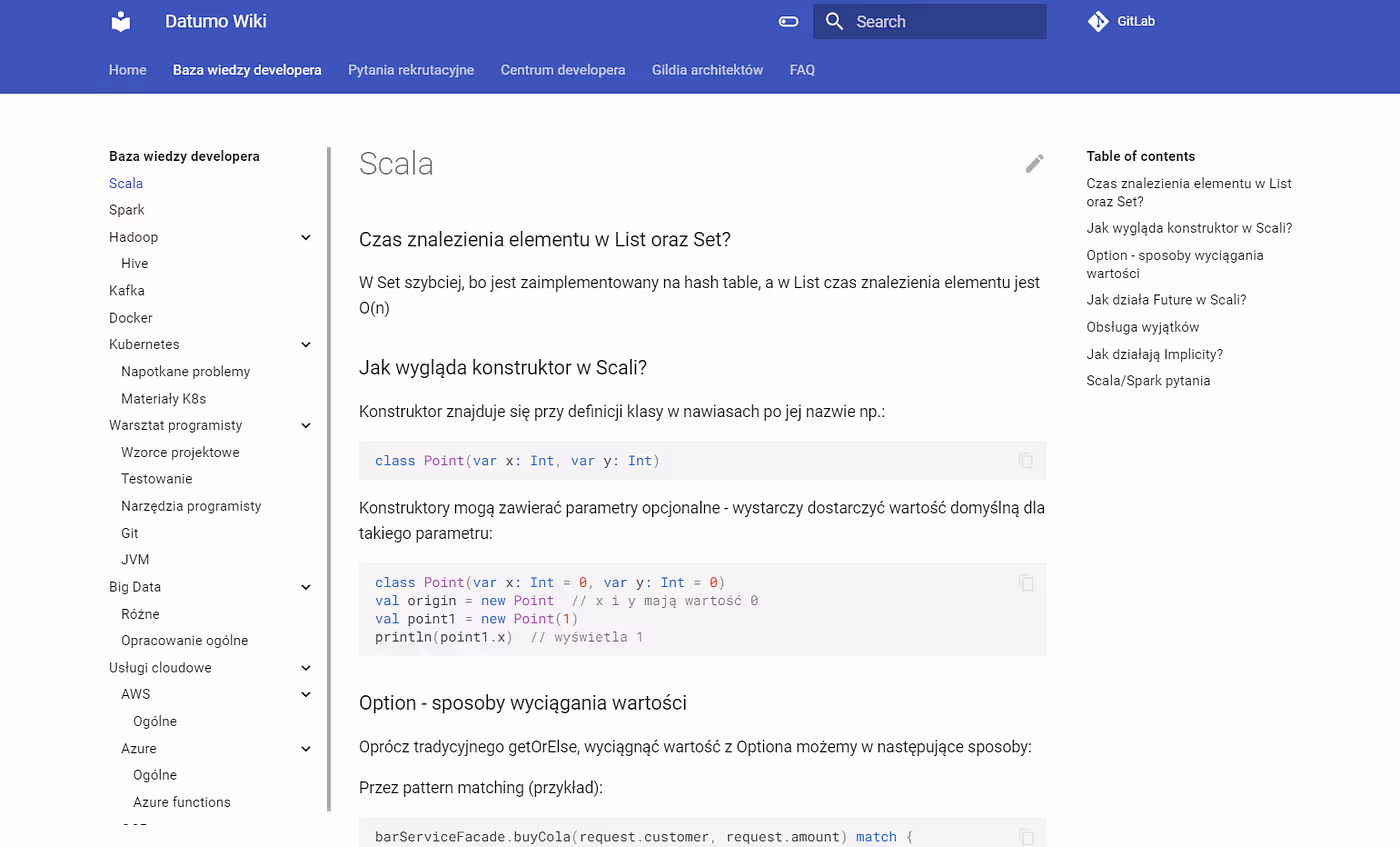Collapse the Usługi cloudowe chevron

click(x=306, y=667)
